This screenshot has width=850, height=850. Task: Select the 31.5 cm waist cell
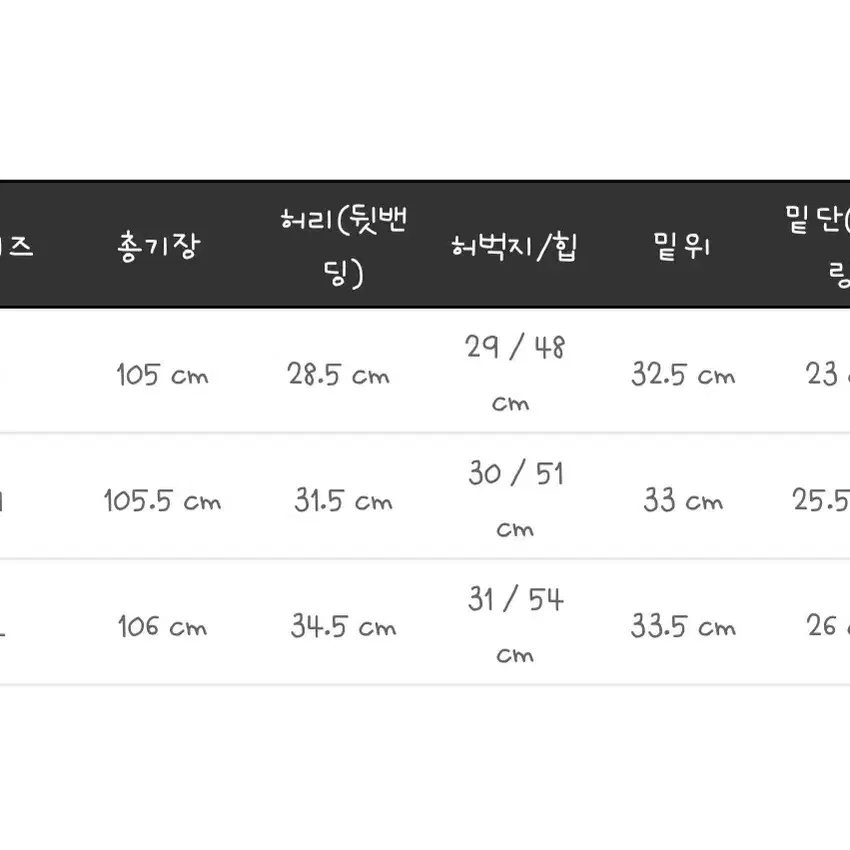click(343, 500)
